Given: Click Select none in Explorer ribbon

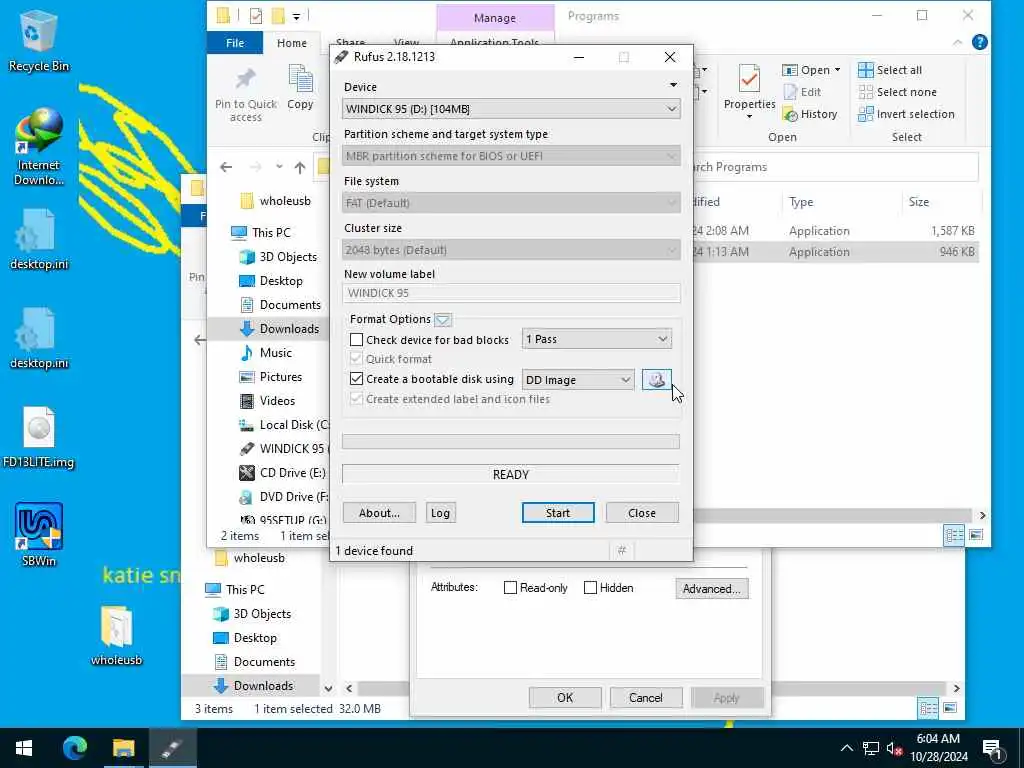Looking at the screenshot, I should [897, 92].
